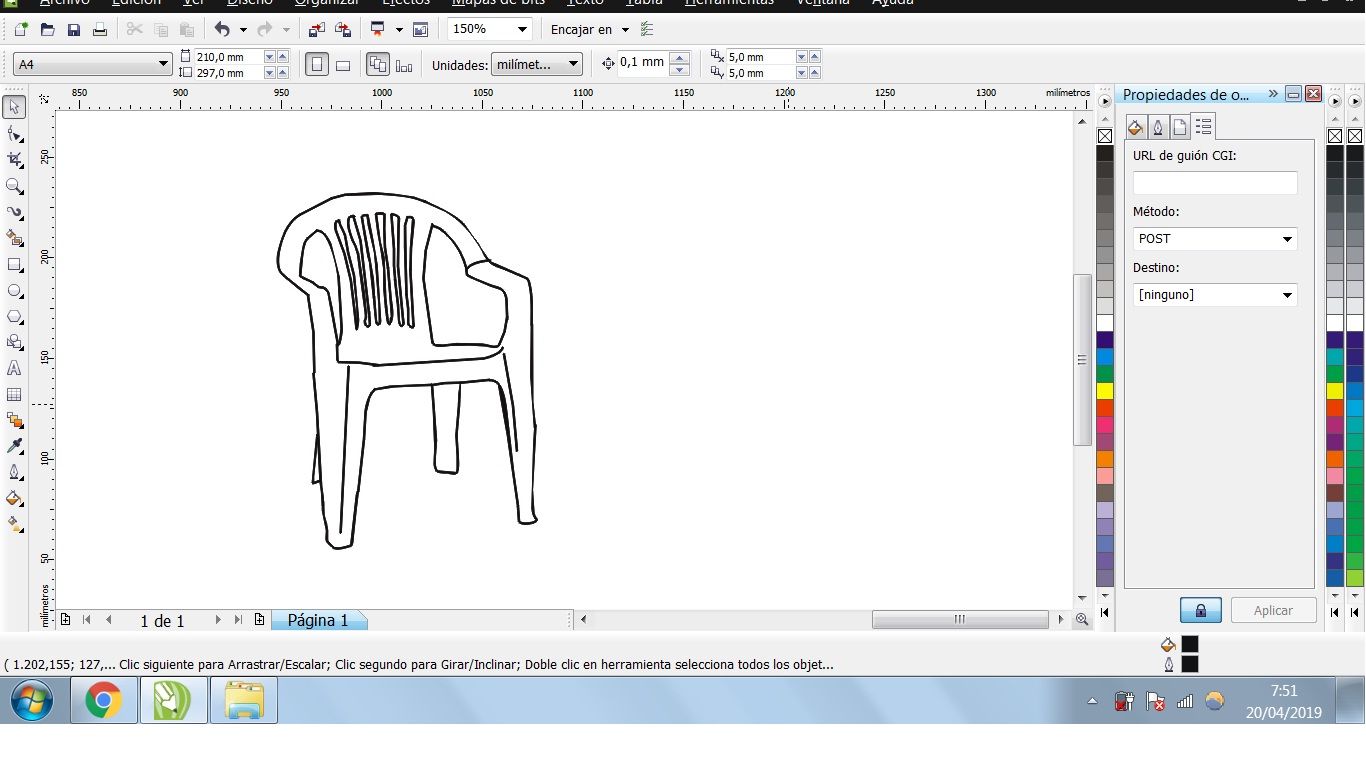Pick the yellow swatch in color palette
Screen dimensions: 1366x768
1105,391
